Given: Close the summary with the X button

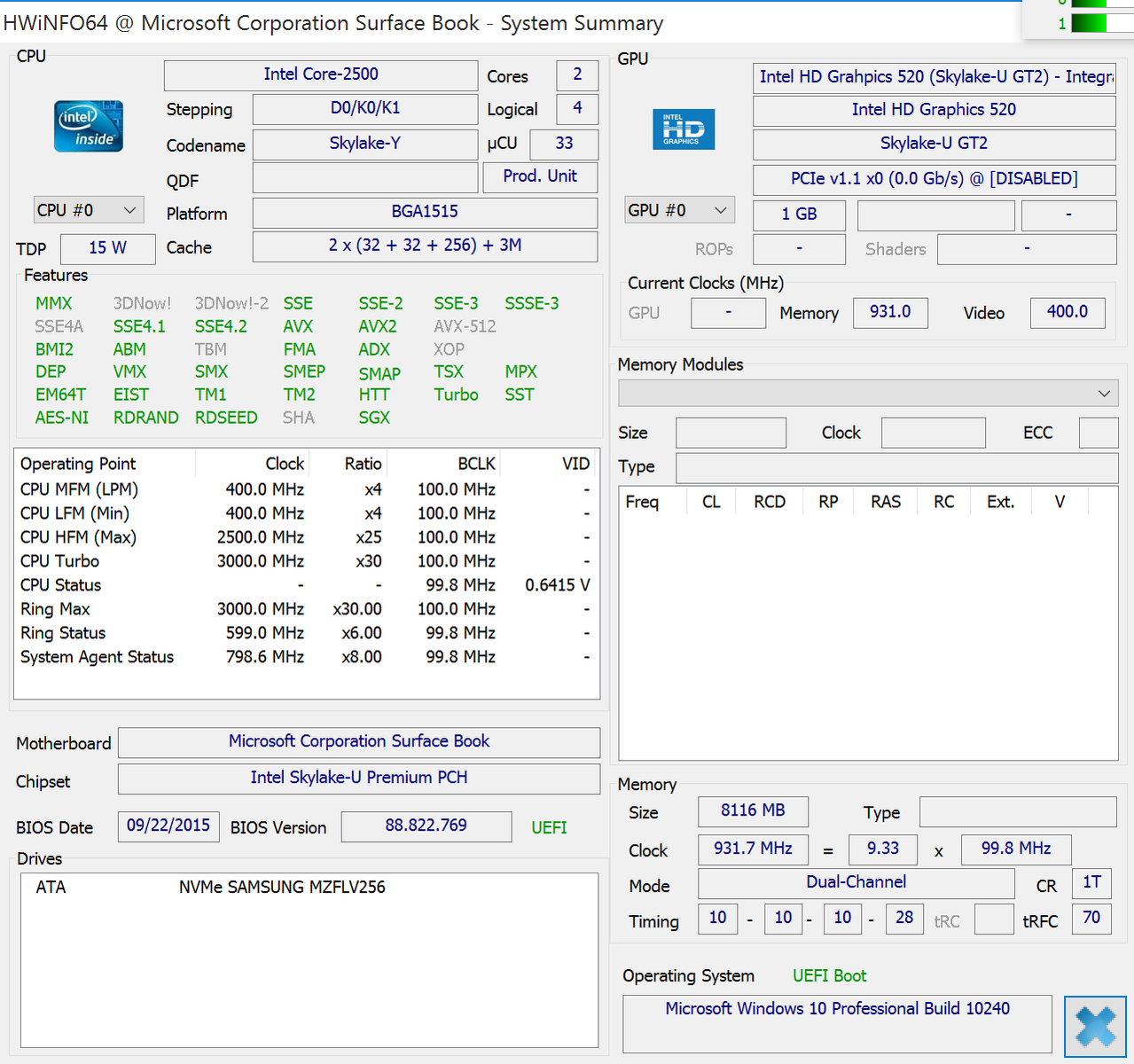Looking at the screenshot, I should [1096, 1027].
